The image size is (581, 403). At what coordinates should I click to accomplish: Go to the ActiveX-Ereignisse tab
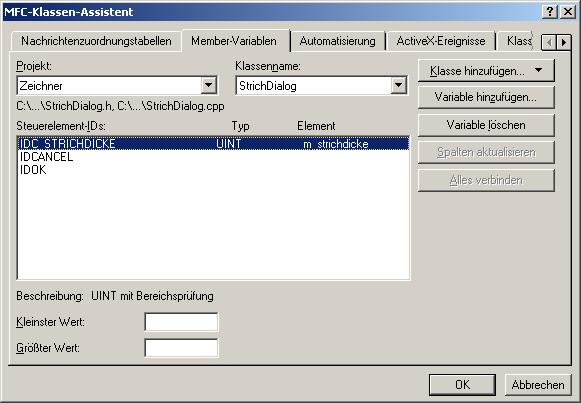(x=441, y=41)
